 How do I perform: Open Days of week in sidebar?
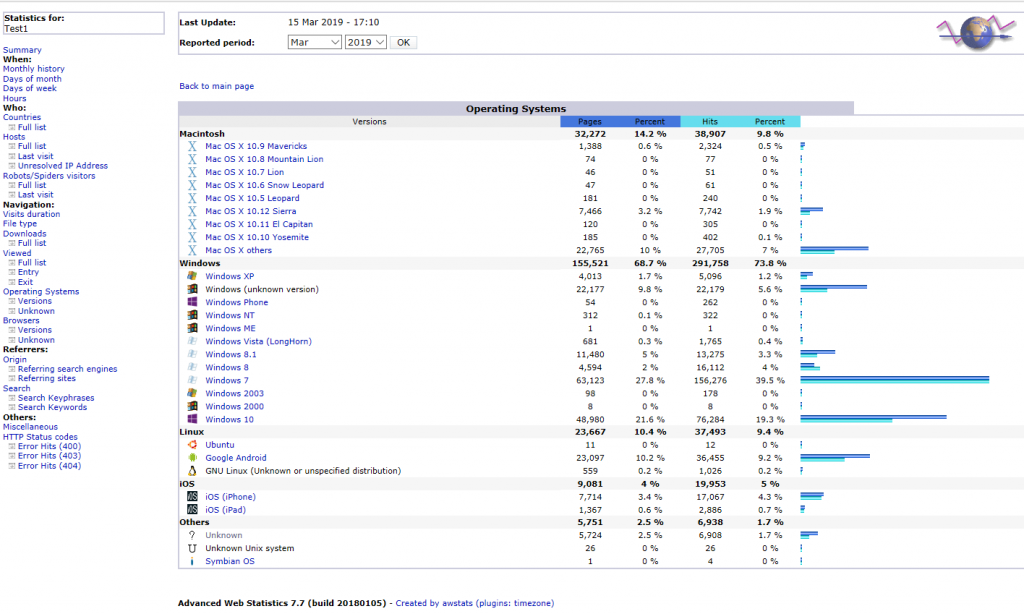coord(29,88)
